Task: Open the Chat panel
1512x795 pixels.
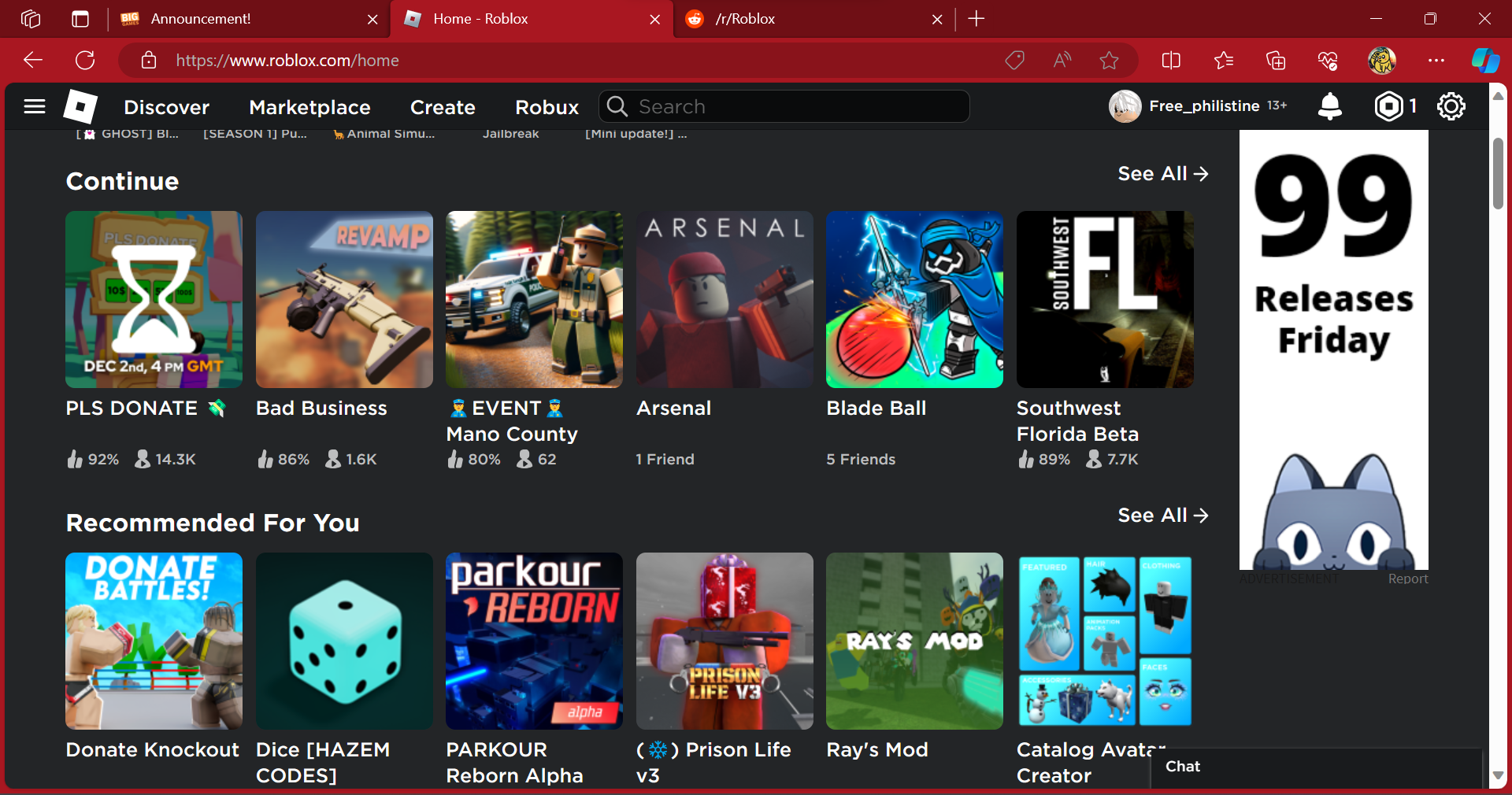Action: [x=1182, y=767]
